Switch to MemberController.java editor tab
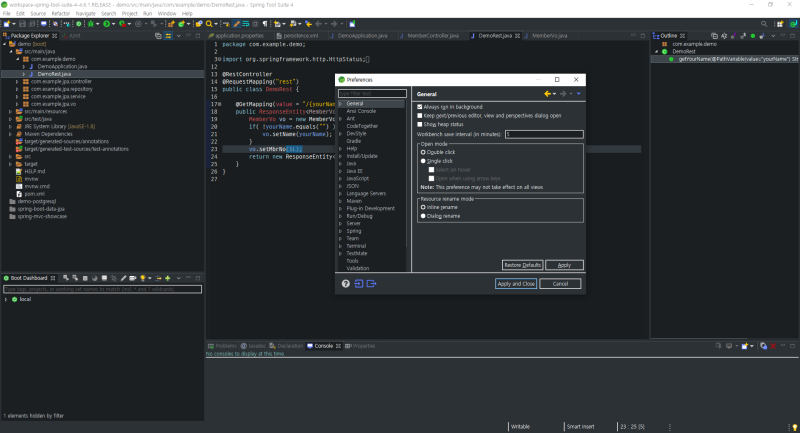 coord(432,35)
